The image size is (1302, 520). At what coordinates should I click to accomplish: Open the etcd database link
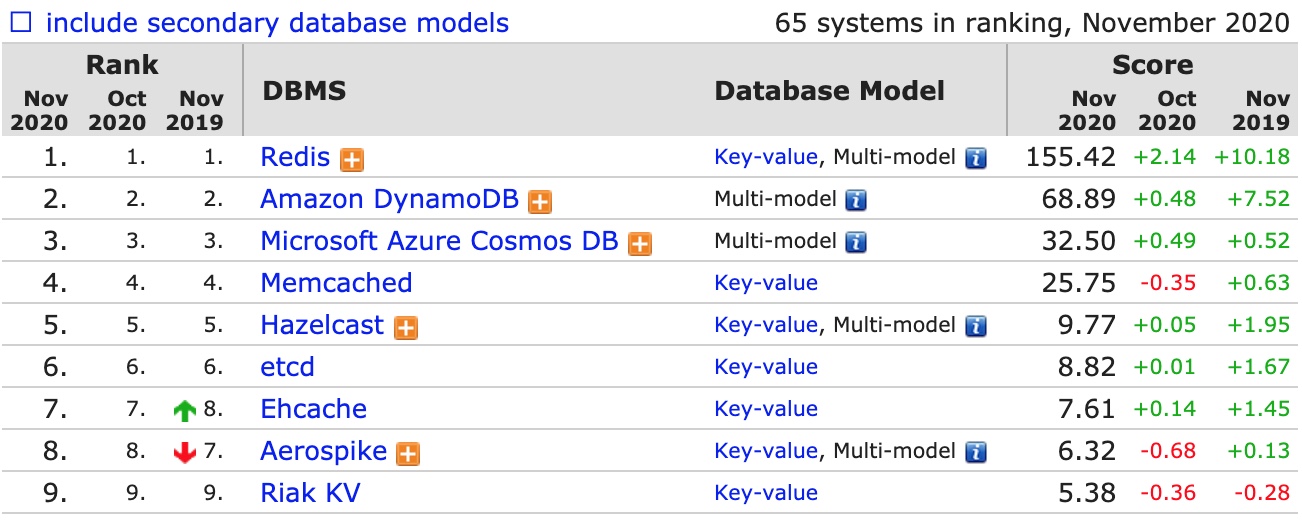[287, 367]
